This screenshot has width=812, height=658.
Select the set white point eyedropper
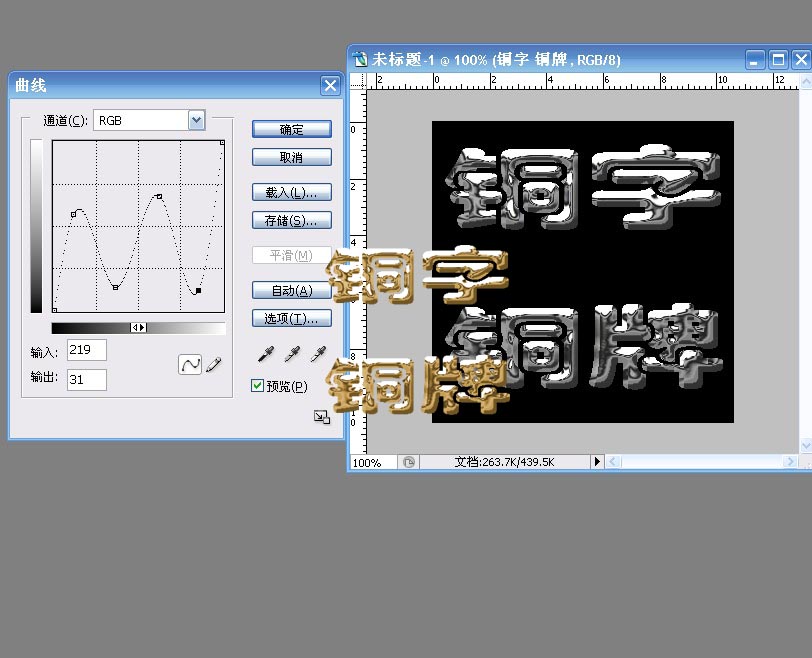[x=319, y=353]
